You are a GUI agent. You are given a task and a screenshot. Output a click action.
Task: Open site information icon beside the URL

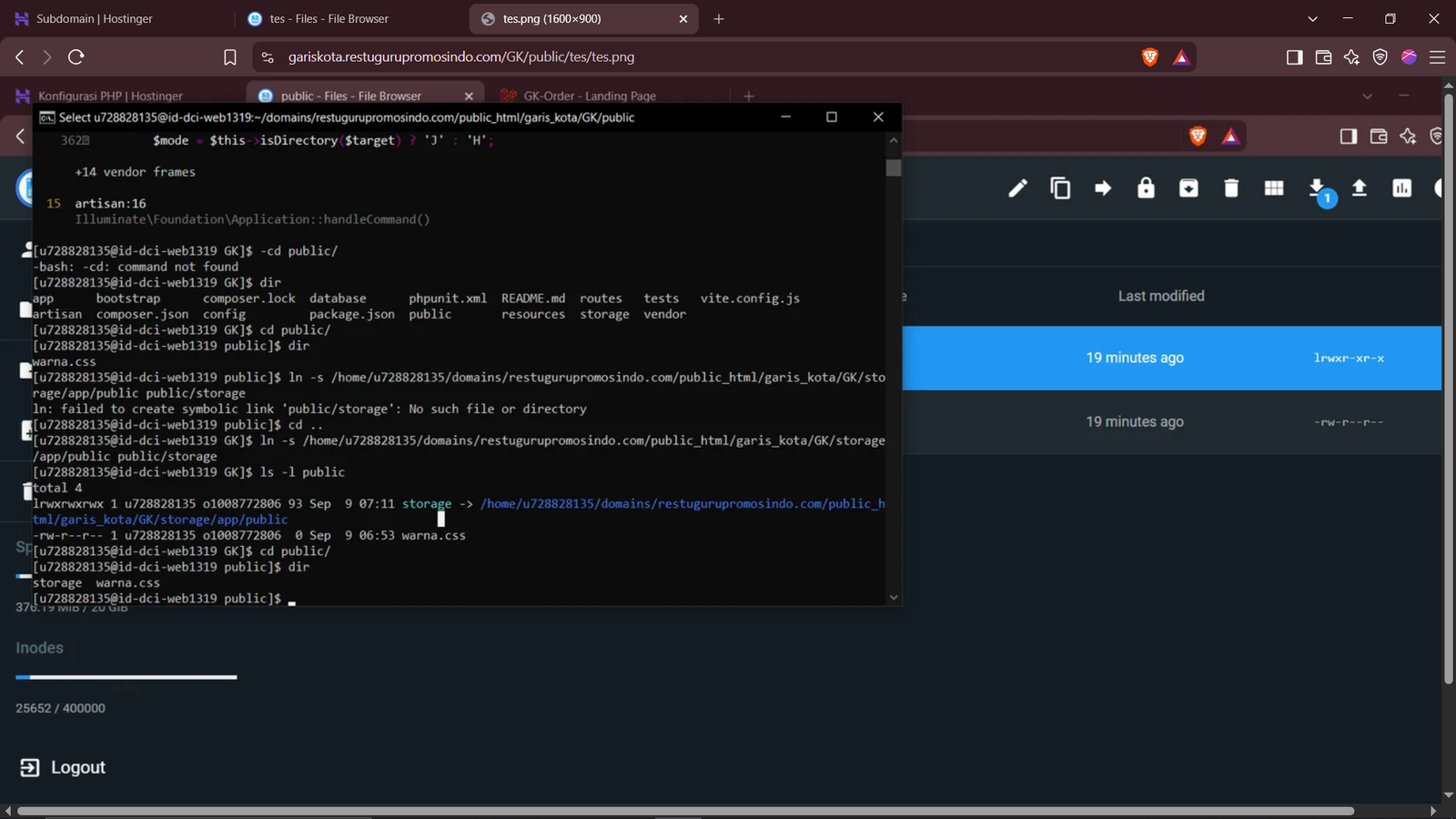(268, 57)
